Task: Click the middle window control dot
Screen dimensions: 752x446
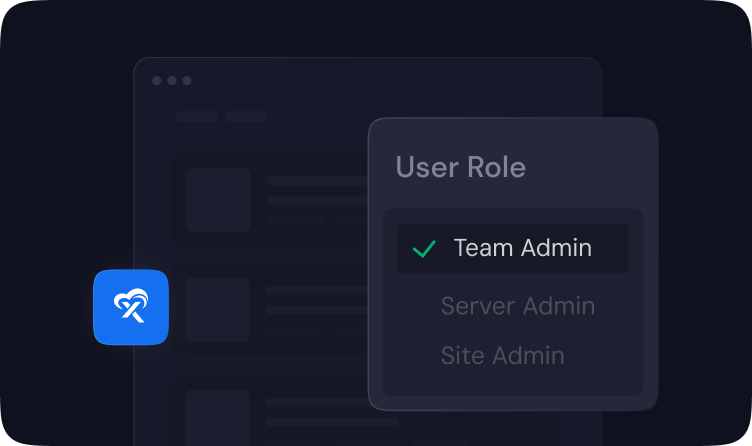Action: point(172,81)
